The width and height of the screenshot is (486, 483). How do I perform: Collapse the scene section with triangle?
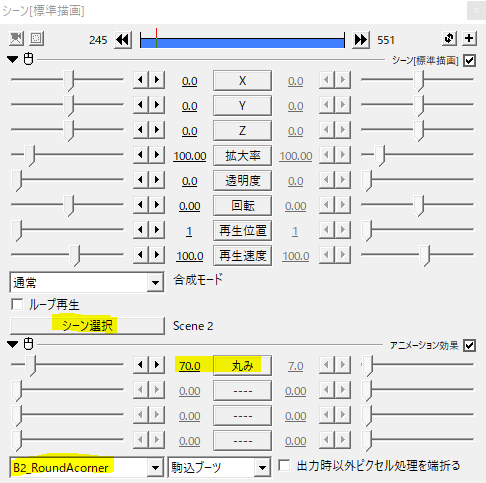tap(13, 60)
